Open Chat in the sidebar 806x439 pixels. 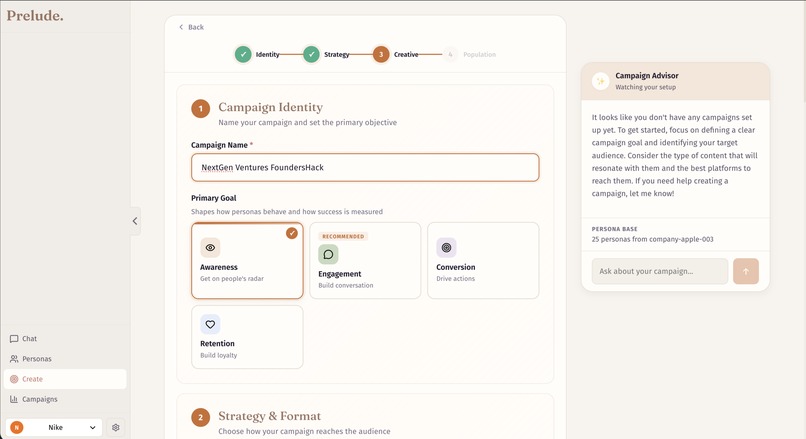tap(65, 339)
